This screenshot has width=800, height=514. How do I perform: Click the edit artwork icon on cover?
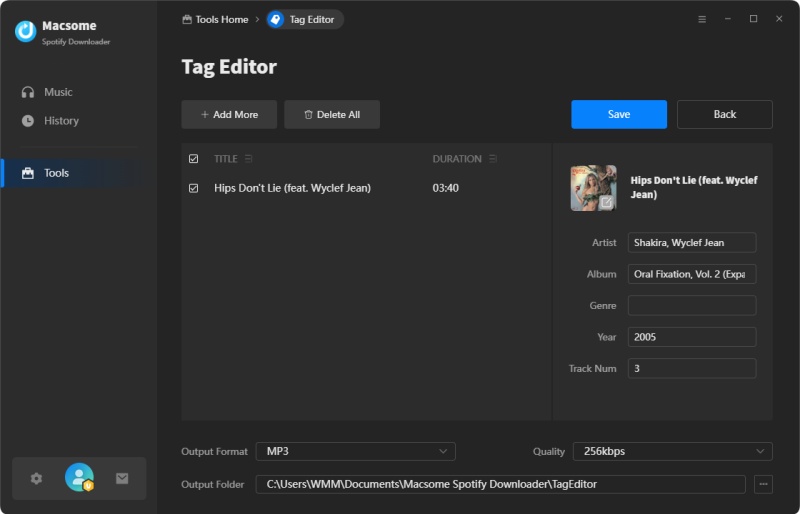click(606, 202)
